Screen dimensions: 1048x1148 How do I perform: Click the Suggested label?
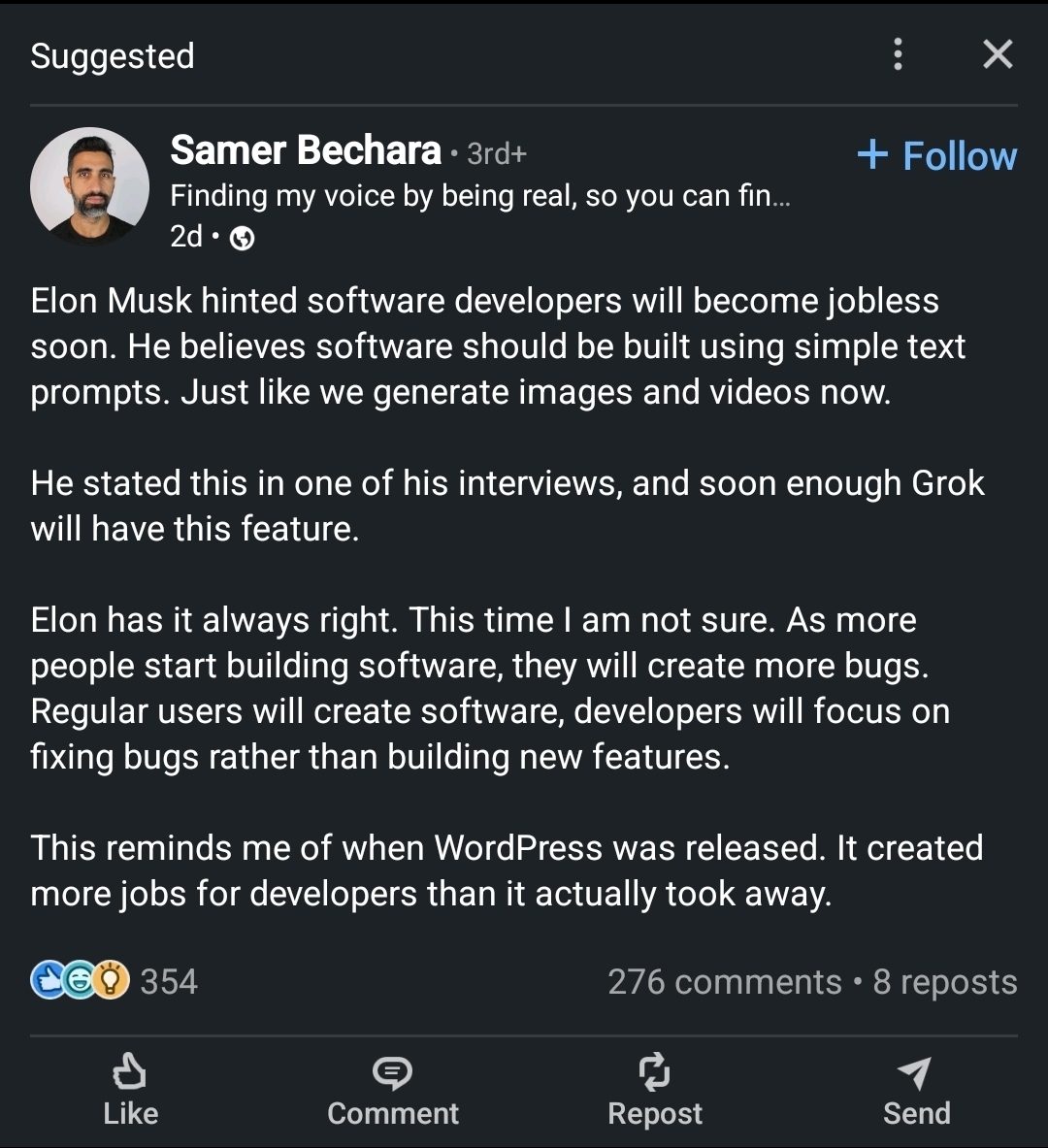(x=112, y=55)
